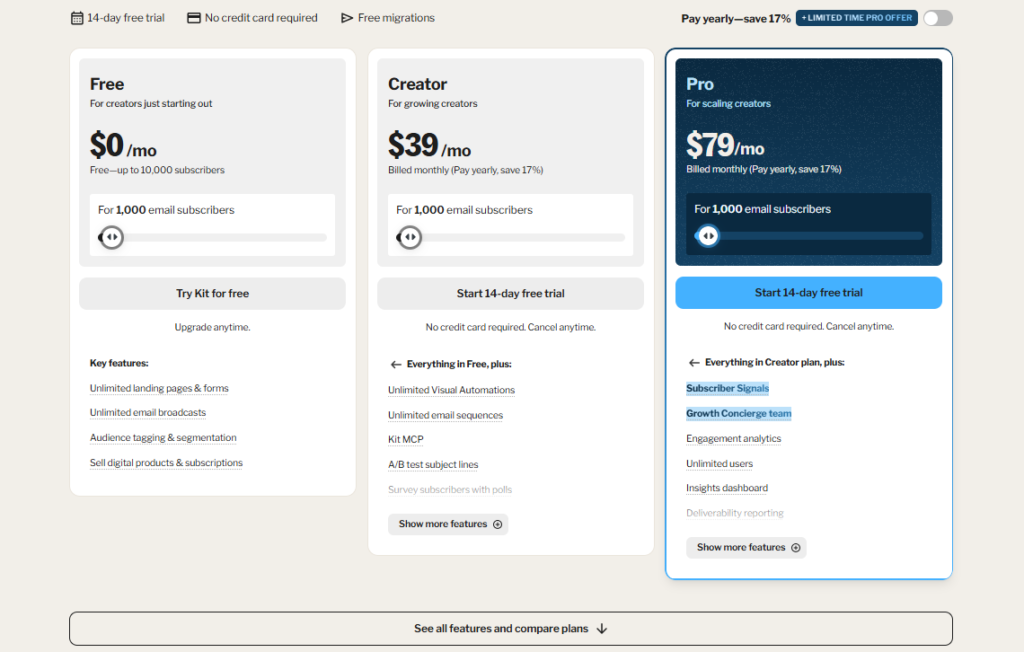Viewport: 1024px width, 652px height.
Task: Click A/B test subject lines feature
Action: tap(433, 465)
